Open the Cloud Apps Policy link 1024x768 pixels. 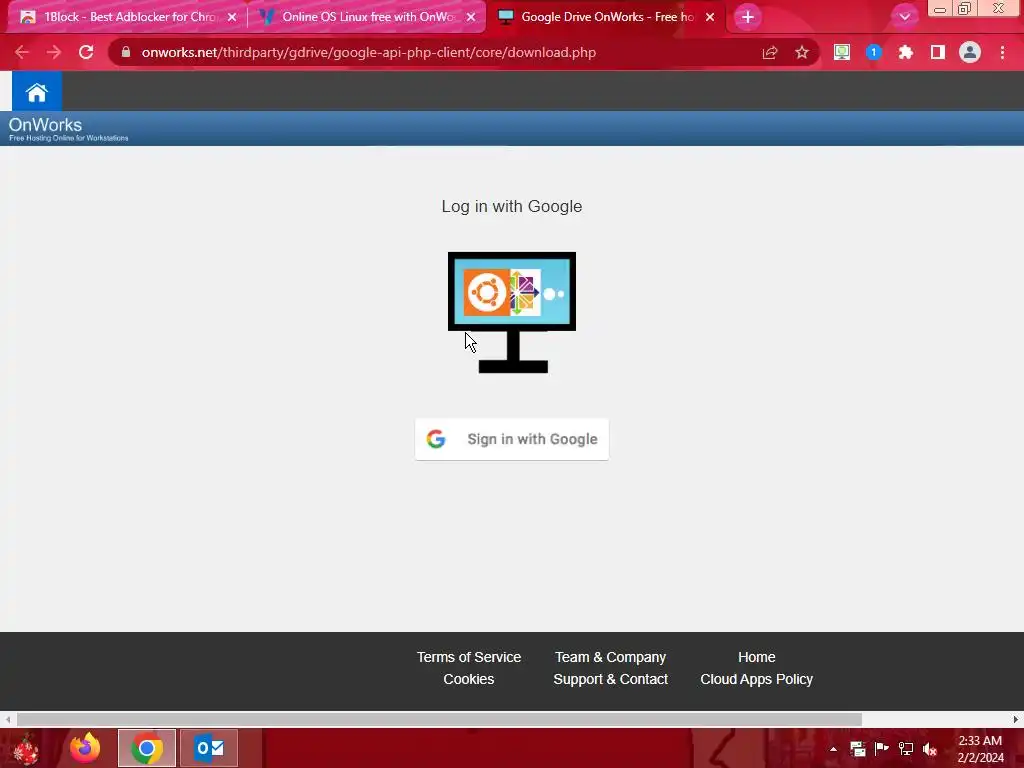[756, 679]
